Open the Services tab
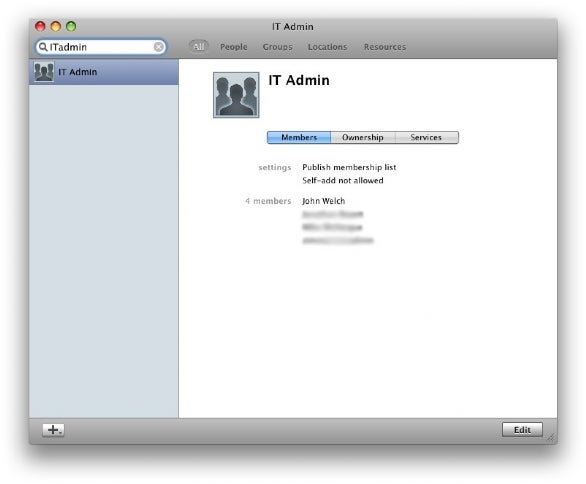Image resolution: width=586 pixels, height=484 pixels. 426,137
